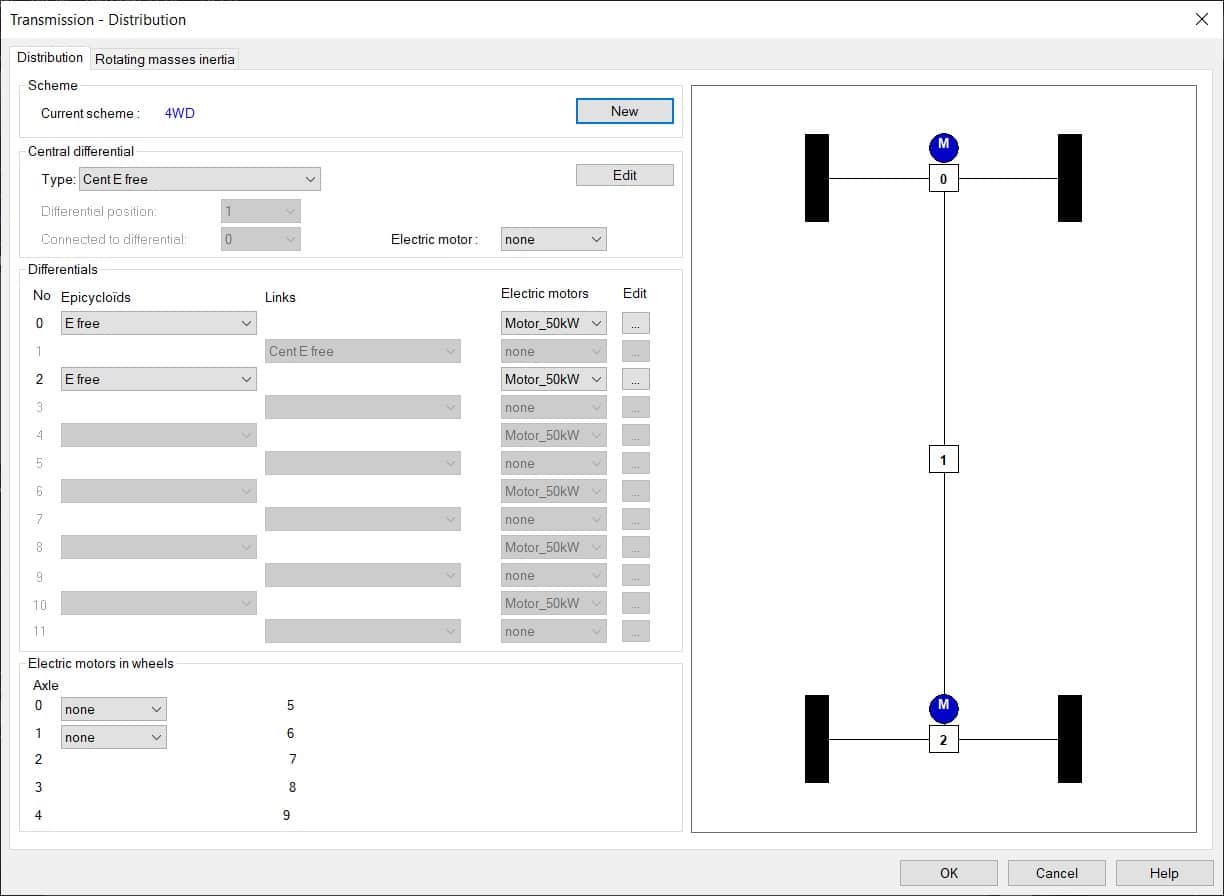Switch to the Rotating masses inertia tab
This screenshot has height=896, width=1224.
[x=165, y=59]
